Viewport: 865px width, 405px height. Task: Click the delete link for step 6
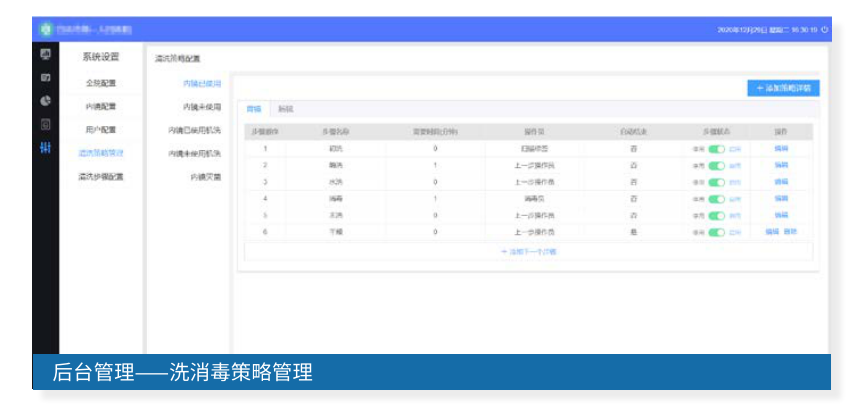click(791, 232)
